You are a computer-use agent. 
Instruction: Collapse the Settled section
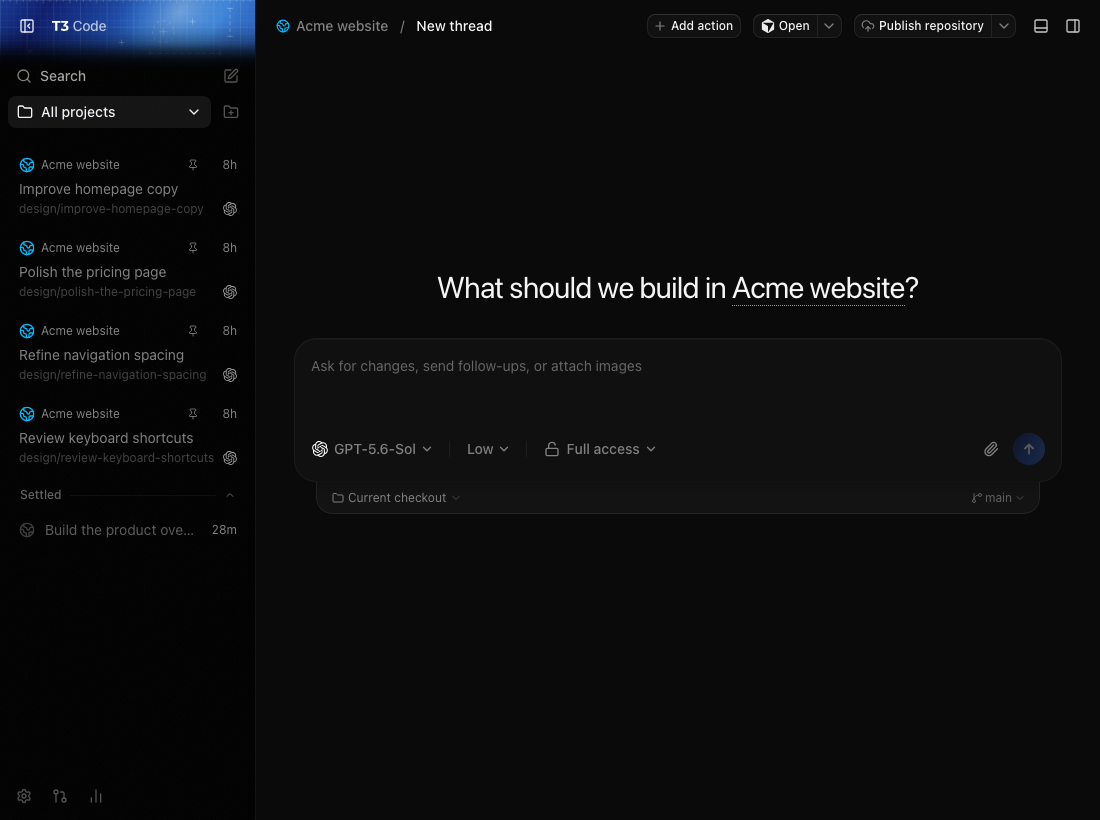coord(229,495)
